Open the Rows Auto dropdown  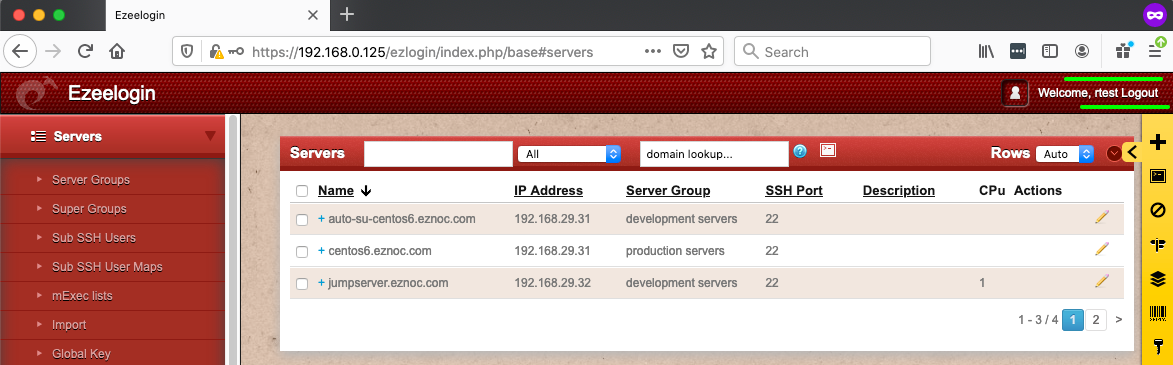1065,154
